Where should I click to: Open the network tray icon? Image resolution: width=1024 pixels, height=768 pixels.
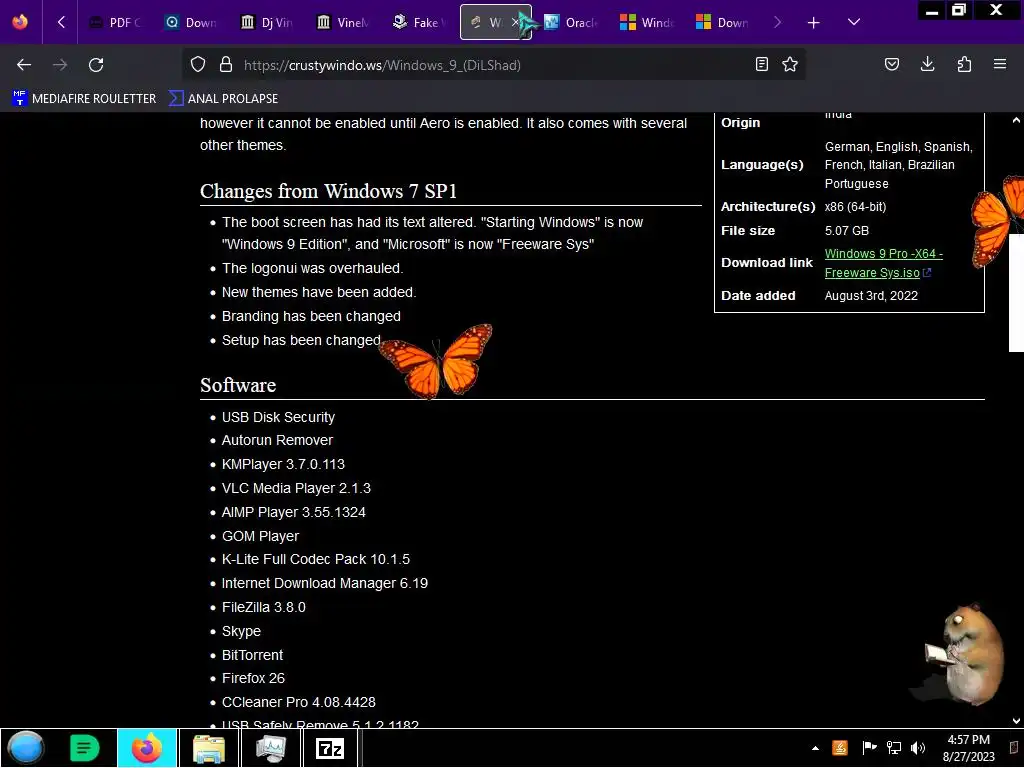pyautogui.click(x=893, y=748)
